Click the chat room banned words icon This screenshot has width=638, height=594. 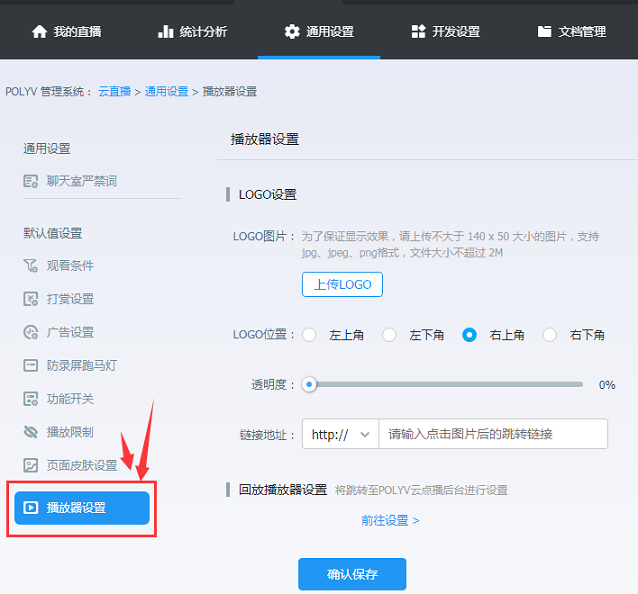(31, 181)
